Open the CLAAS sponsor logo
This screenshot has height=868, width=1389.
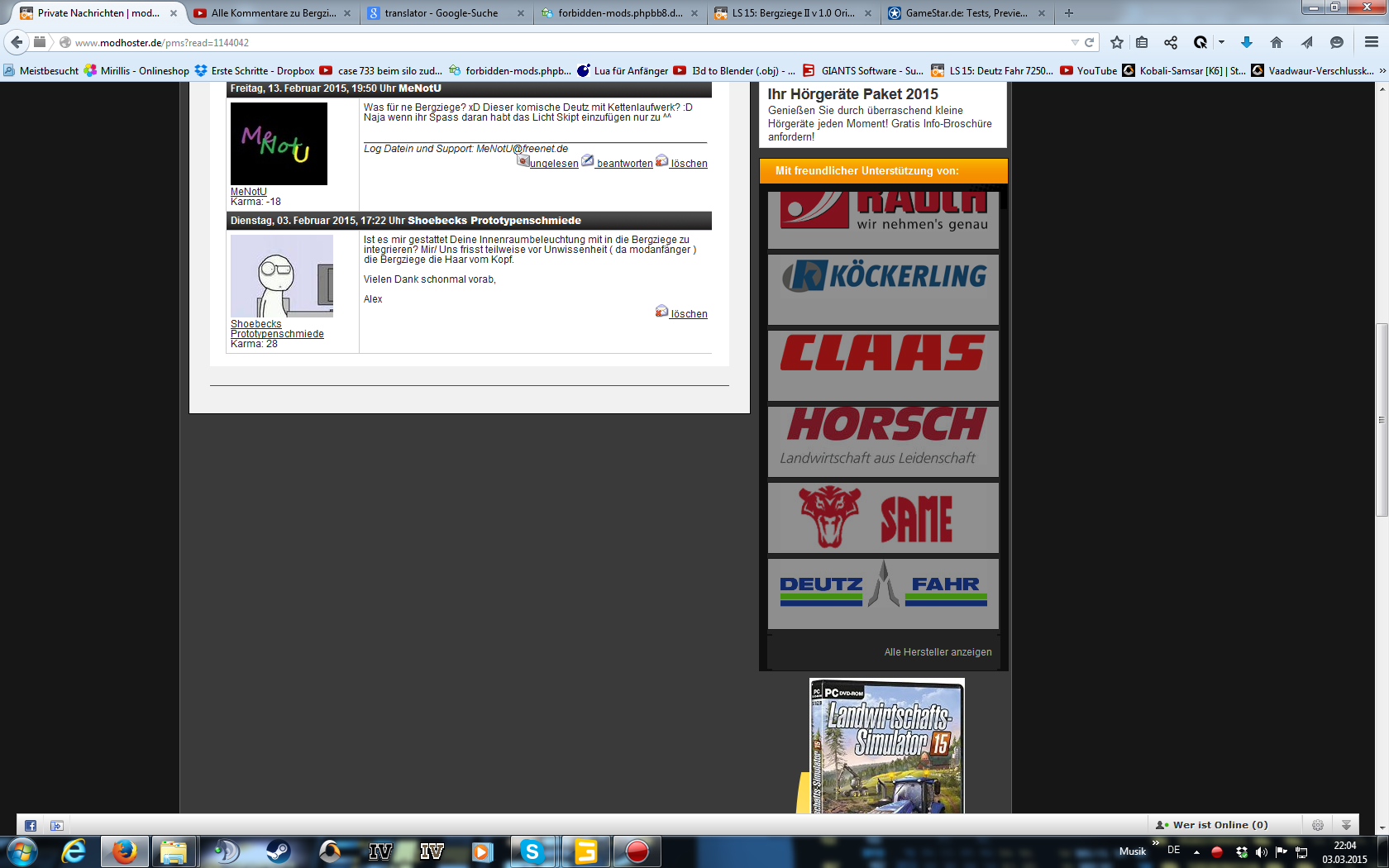tap(883, 366)
